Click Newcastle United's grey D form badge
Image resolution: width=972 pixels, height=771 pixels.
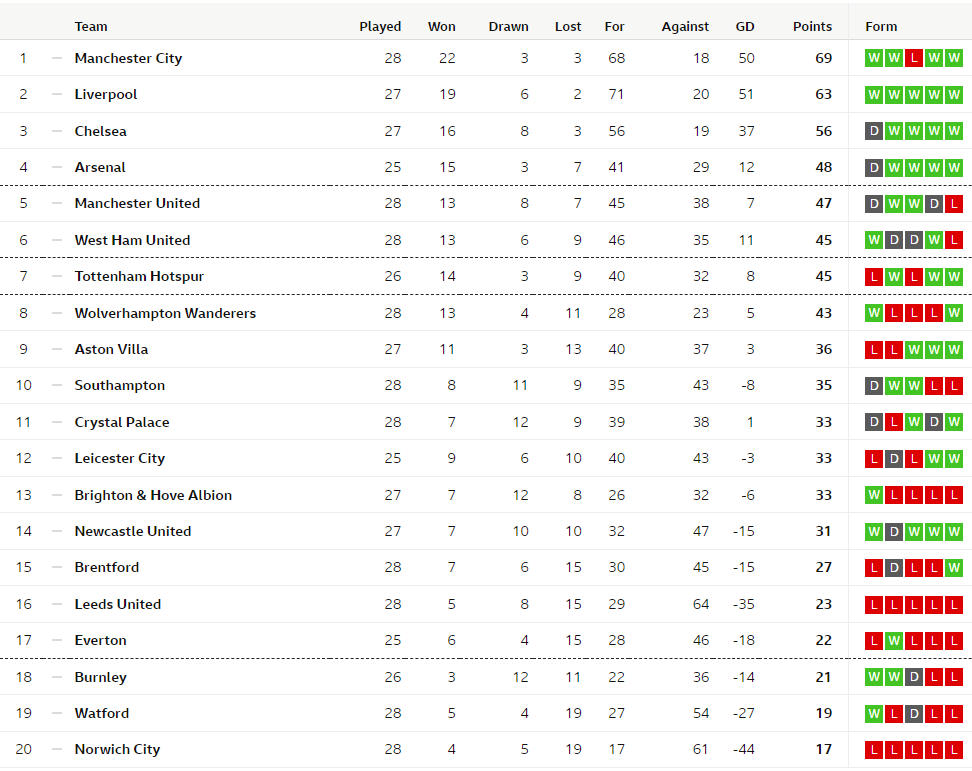point(894,532)
